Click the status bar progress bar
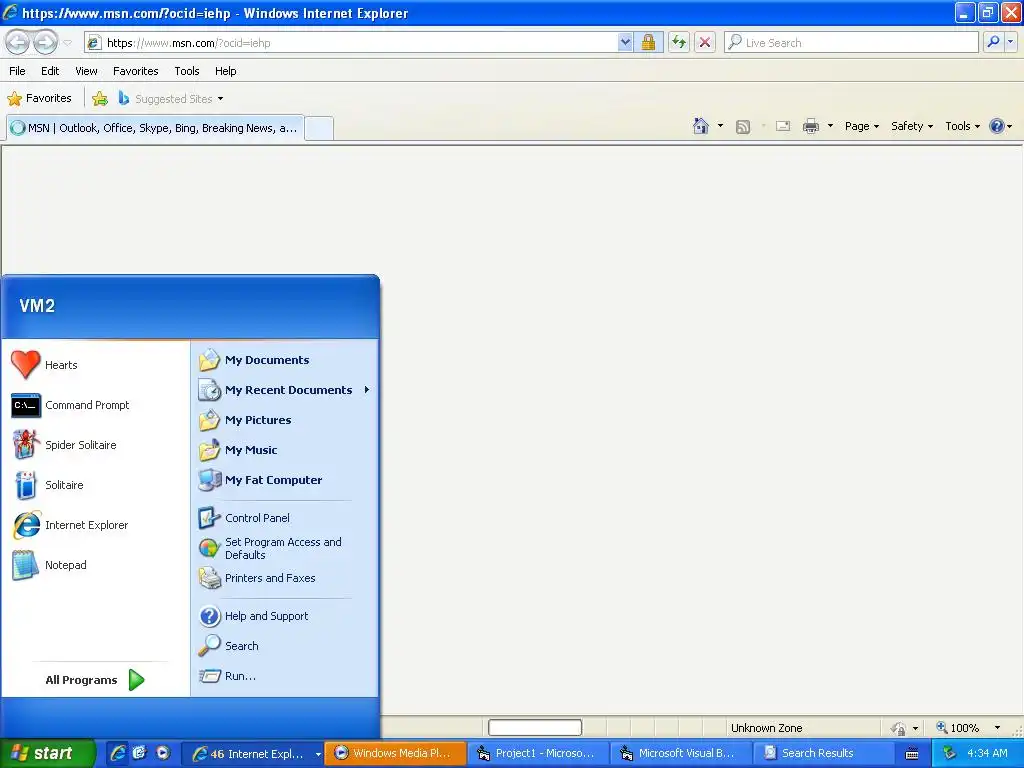Screen dimensions: 1024x768 tap(535, 728)
